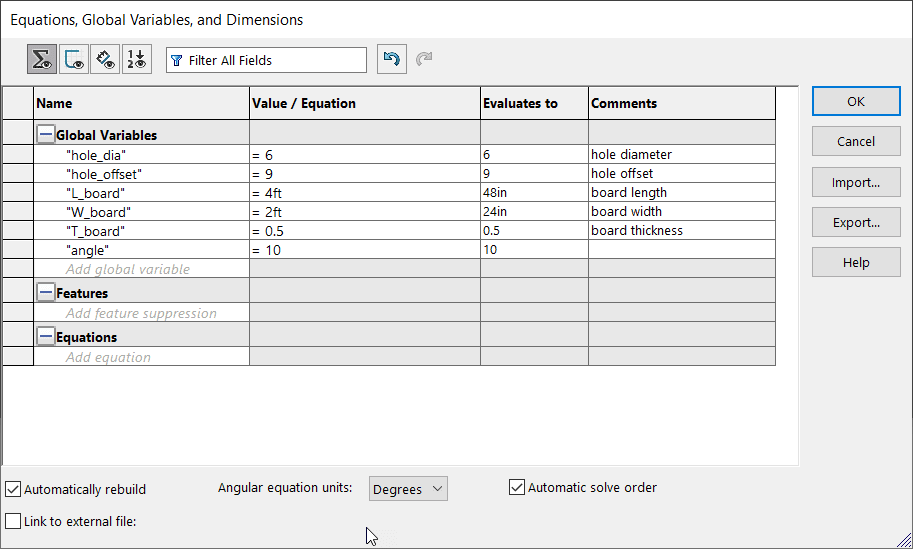Screen dimensions: 913x549
Task: Select the "T_board" variable name
Action: tap(95, 231)
